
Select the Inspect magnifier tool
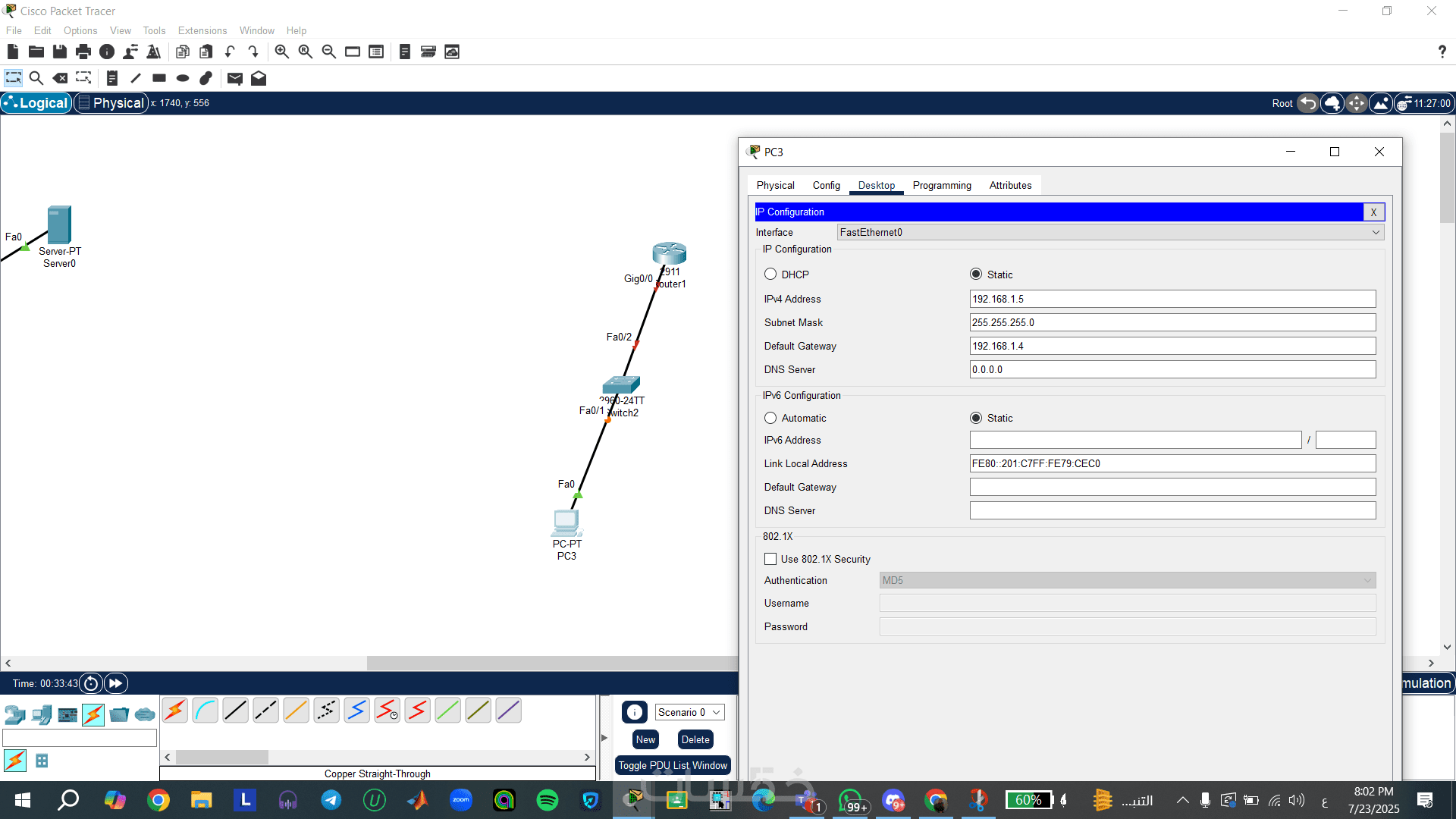(x=36, y=78)
